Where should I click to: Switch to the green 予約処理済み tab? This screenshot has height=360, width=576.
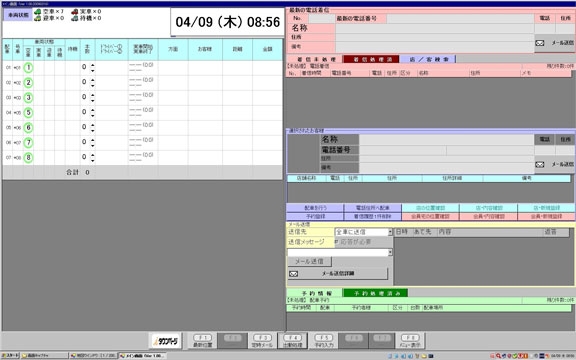coord(375,293)
